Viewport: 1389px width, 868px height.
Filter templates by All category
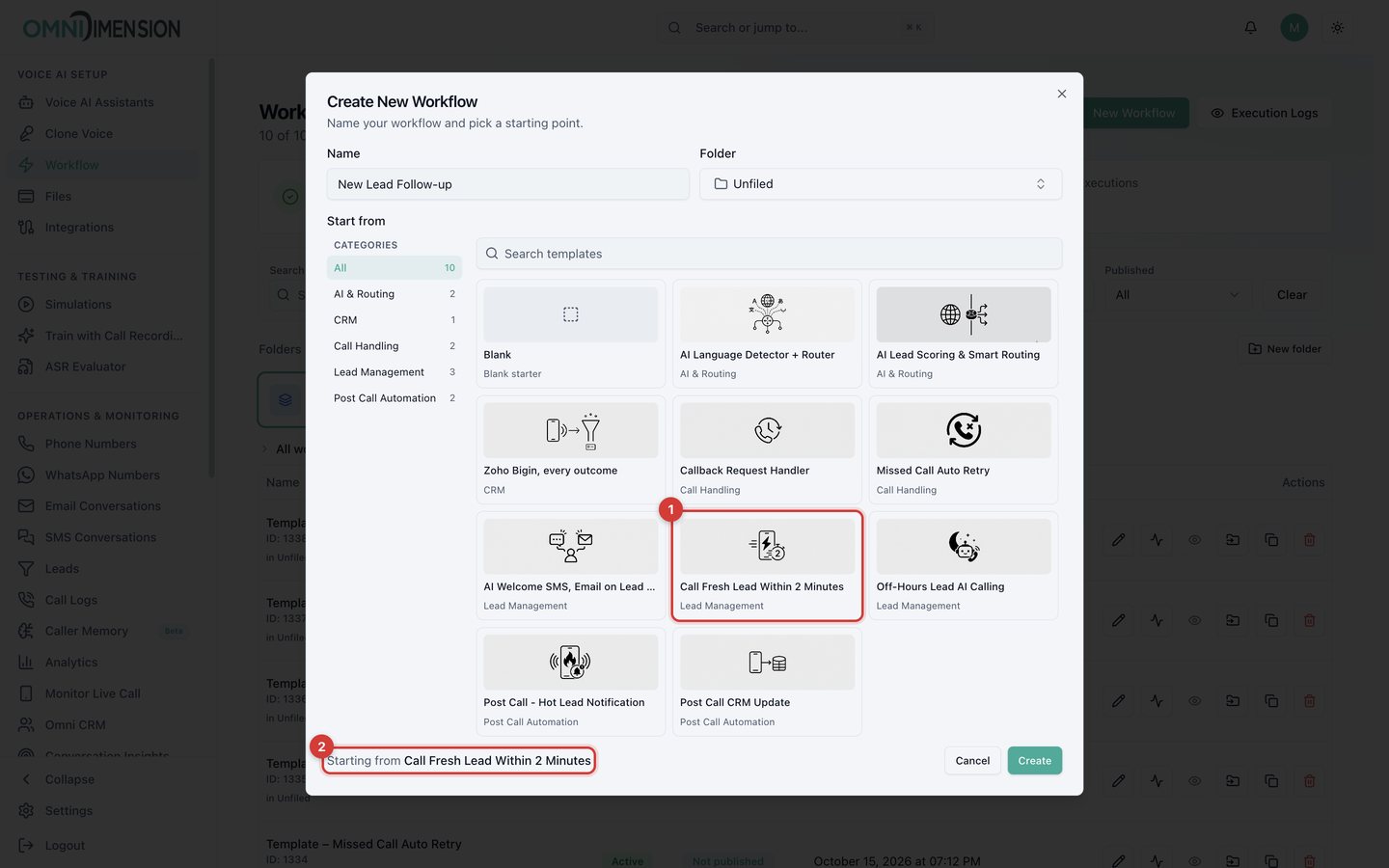395,268
